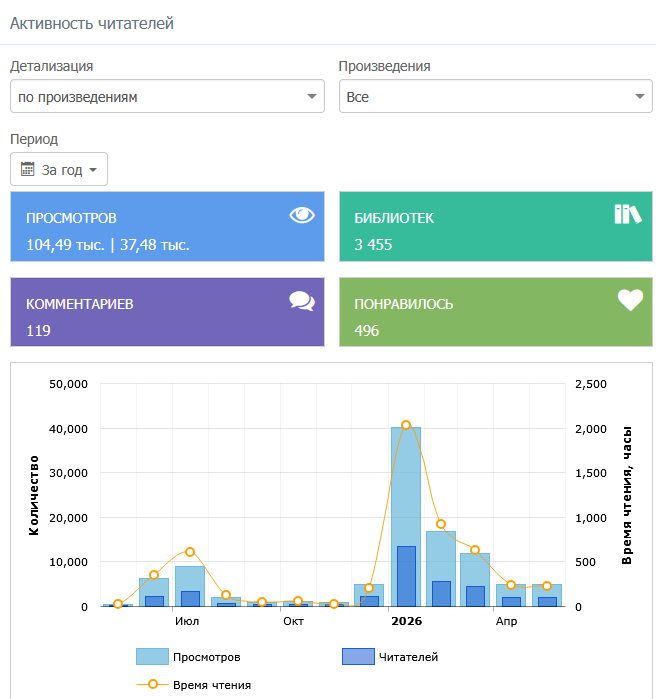Screen dimensions: 656x699
Task: Click the calendar icon in period button
Action: point(28,169)
